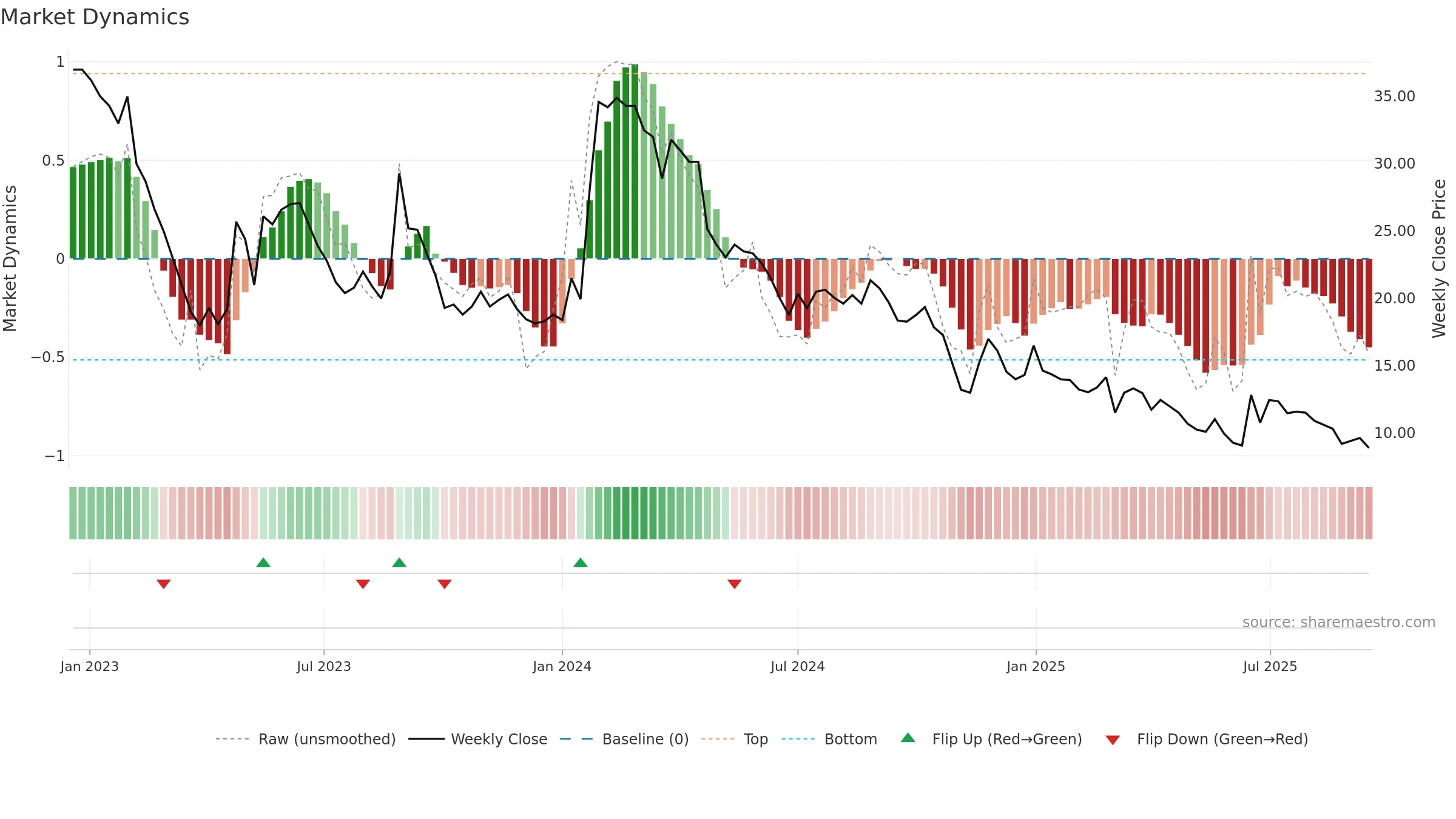The image size is (1456, 819).
Task: Click the Market Dynamics chart title
Action: [95, 17]
